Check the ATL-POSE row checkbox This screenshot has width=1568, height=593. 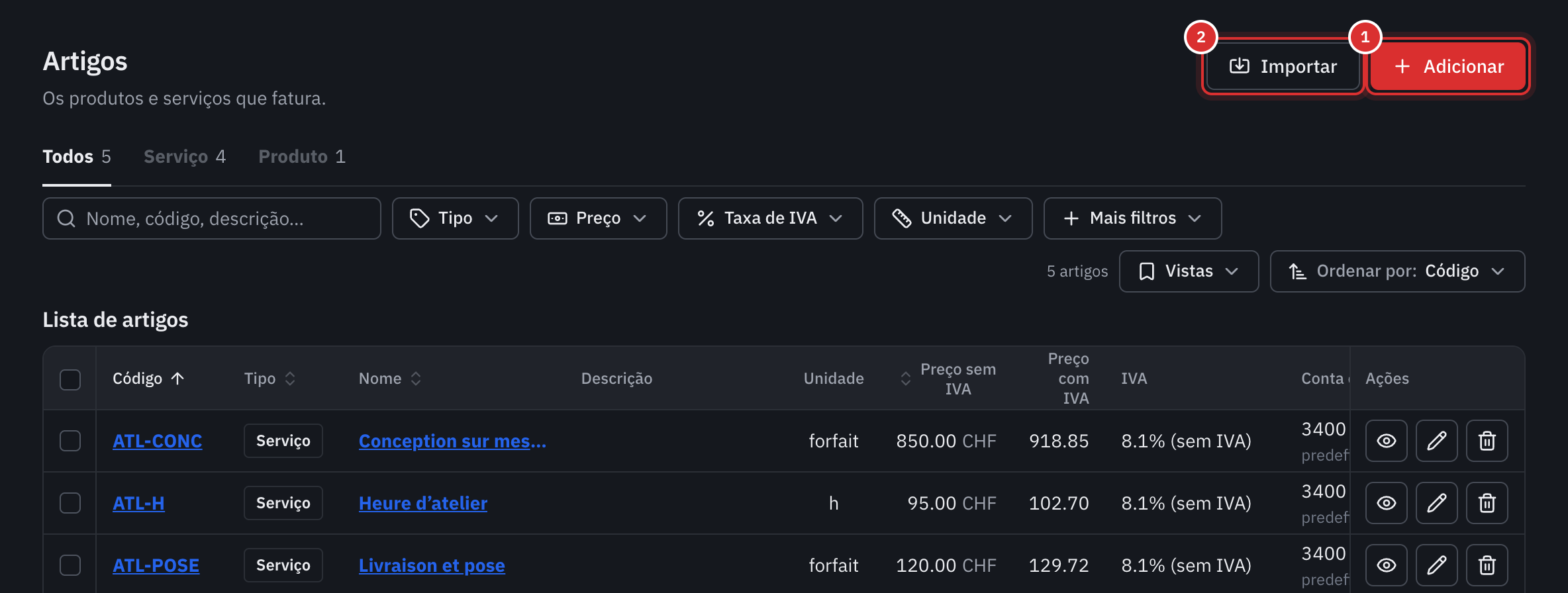point(70,565)
